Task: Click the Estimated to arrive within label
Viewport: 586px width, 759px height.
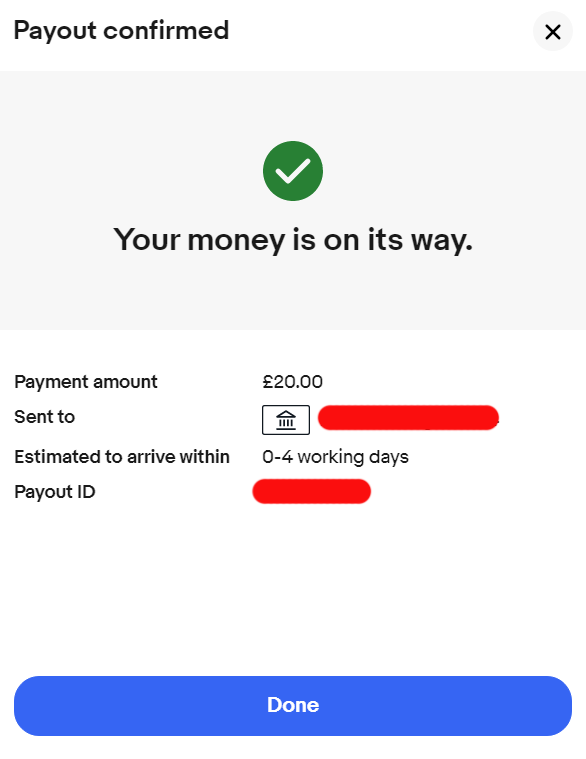Action: [122, 456]
